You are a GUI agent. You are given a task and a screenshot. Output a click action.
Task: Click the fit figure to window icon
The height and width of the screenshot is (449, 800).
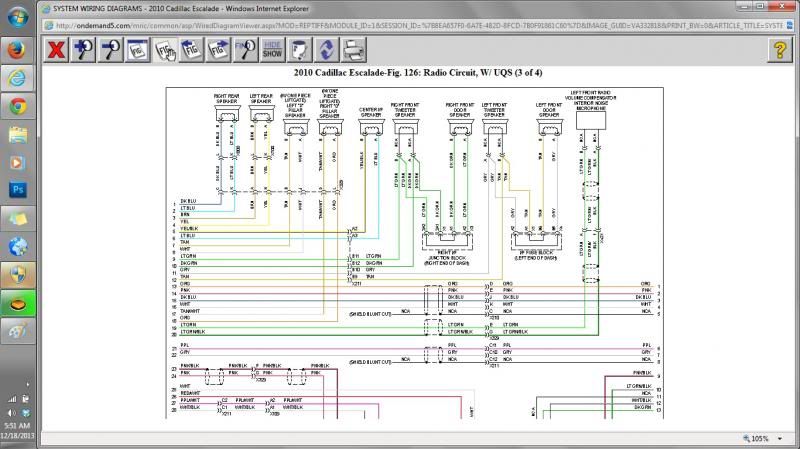[137, 50]
